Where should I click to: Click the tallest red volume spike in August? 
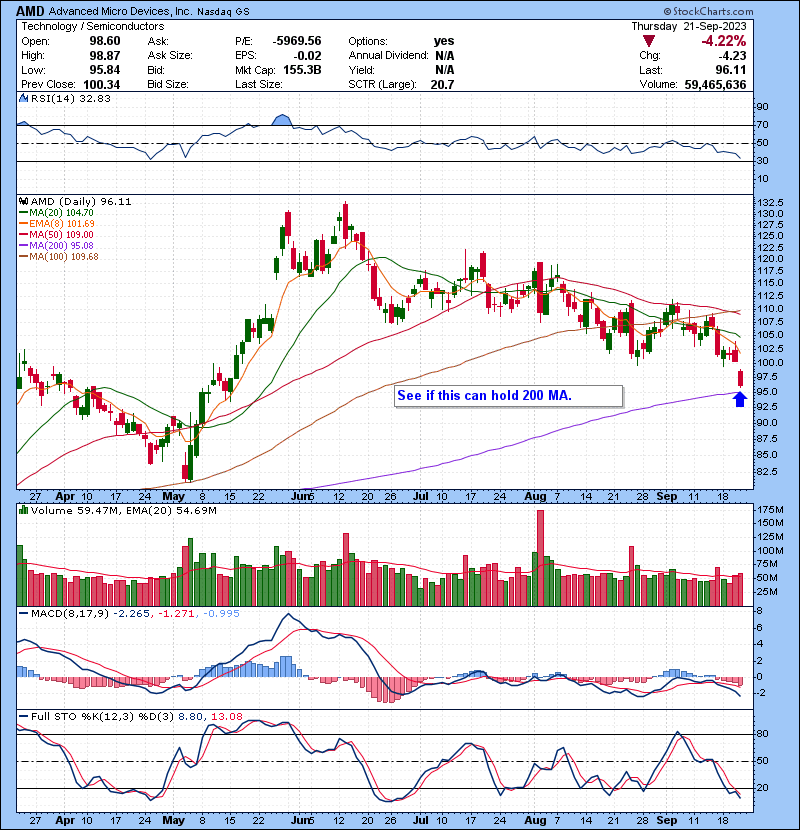pyautogui.click(x=540, y=558)
